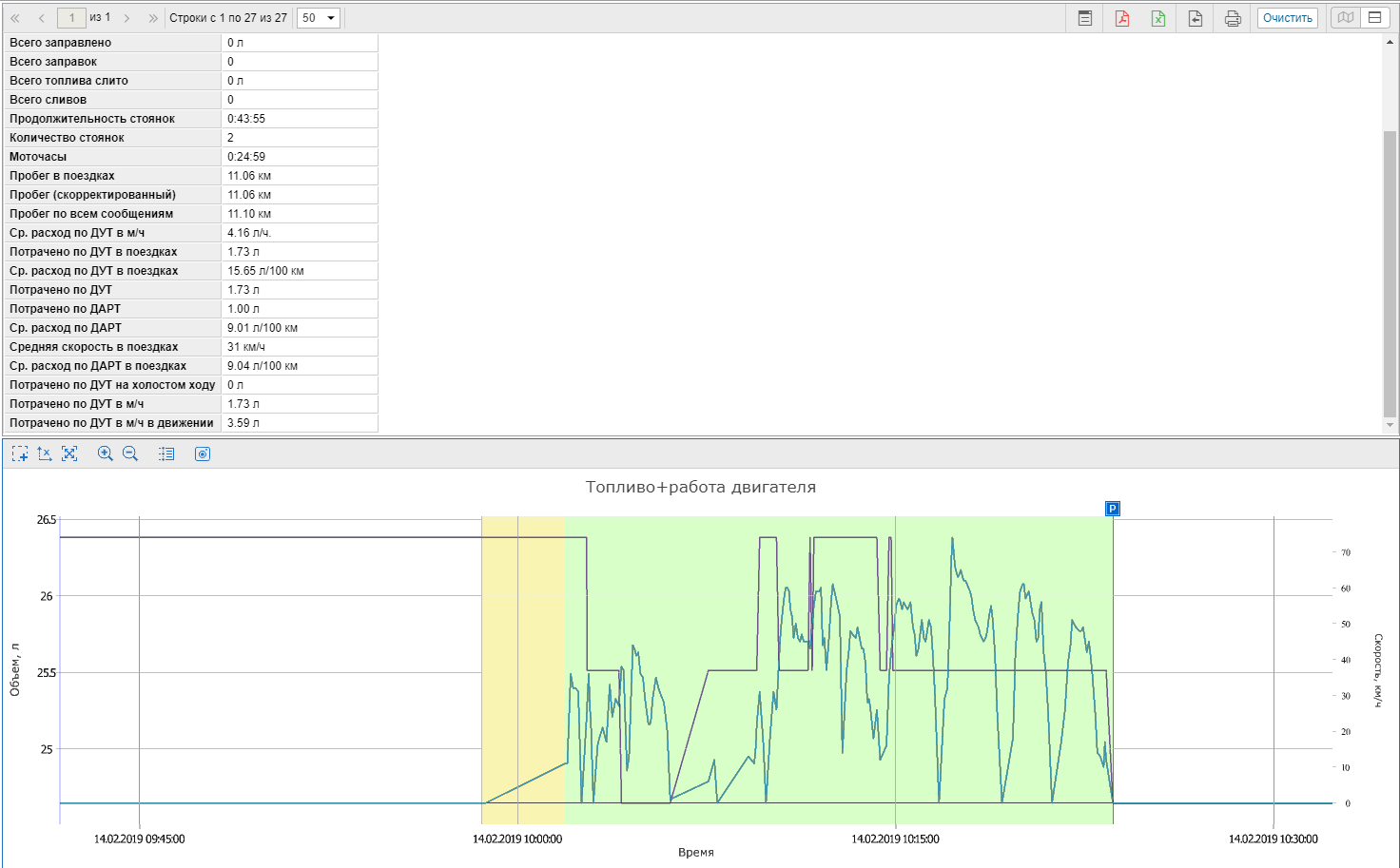
Task: Click the page number input field
Action: click(71, 18)
